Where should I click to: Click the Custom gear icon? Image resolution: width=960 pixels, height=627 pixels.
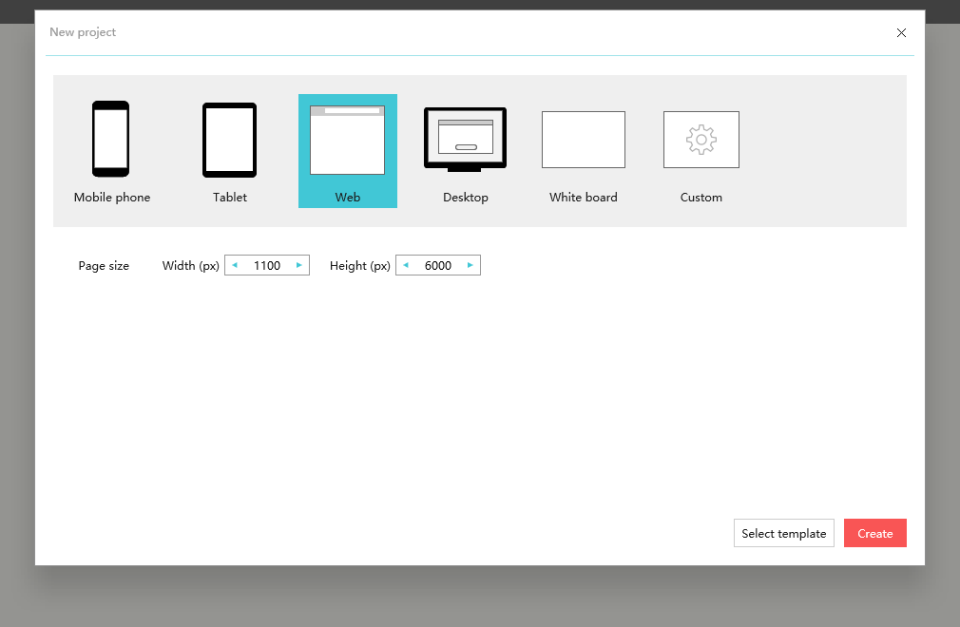pyautogui.click(x=701, y=140)
